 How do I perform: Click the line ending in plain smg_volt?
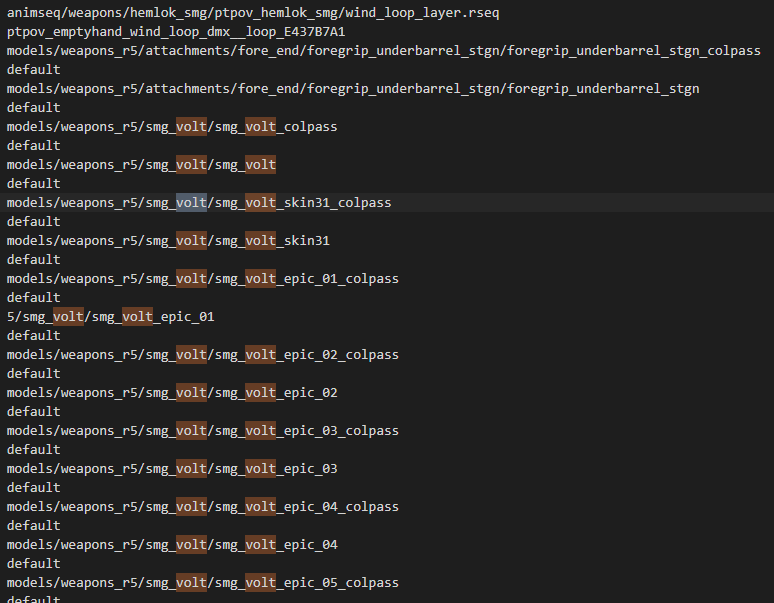pyautogui.click(x=141, y=165)
